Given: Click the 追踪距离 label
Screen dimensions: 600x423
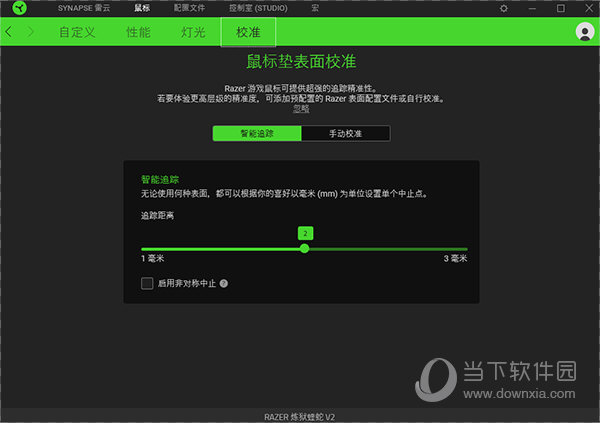Looking at the screenshot, I should click(157, 216).
